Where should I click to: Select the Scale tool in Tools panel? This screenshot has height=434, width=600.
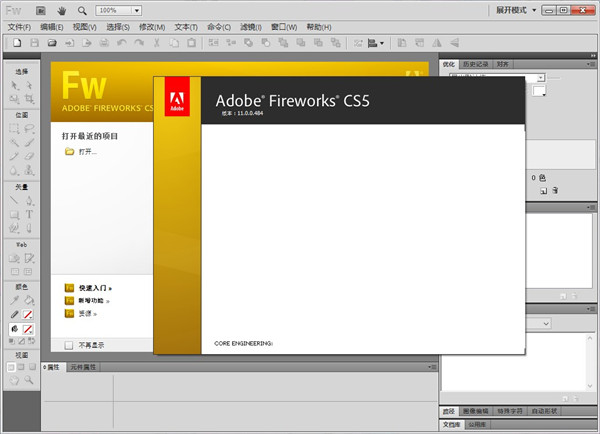click(x=15, y=99)
